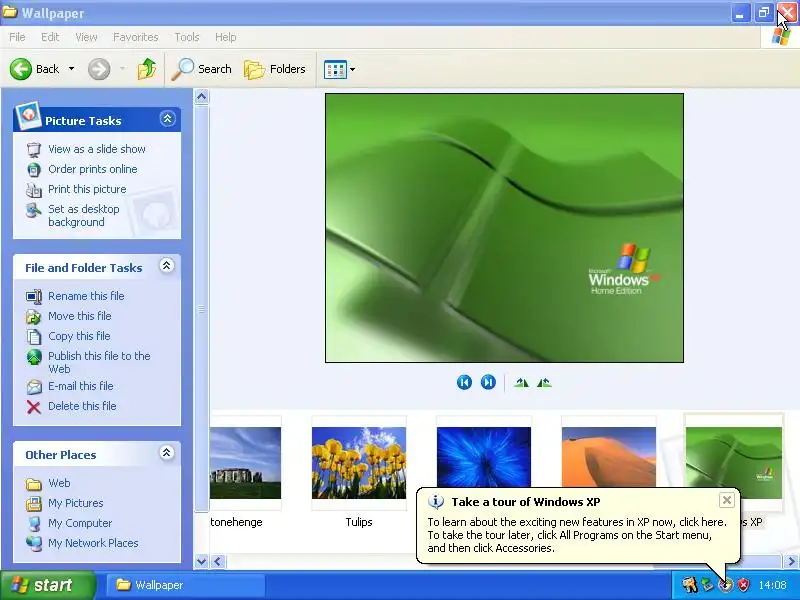Collapse the Picture Tasks panel

pos(167,118)
